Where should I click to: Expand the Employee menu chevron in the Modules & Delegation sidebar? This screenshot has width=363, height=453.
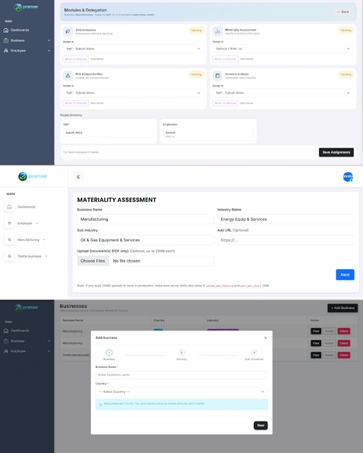tap(49, 51)
